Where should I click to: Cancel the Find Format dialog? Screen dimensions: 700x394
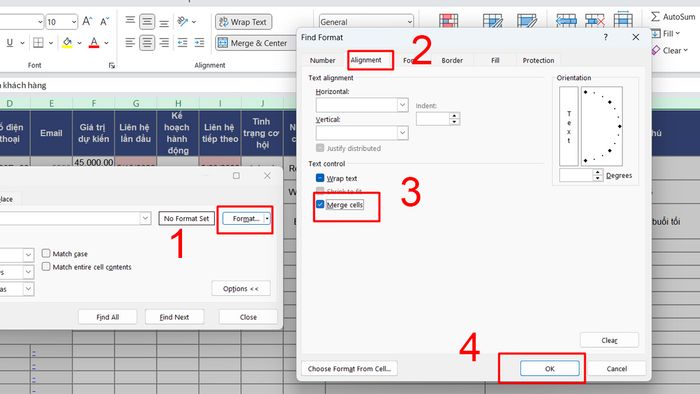point(617,369)
